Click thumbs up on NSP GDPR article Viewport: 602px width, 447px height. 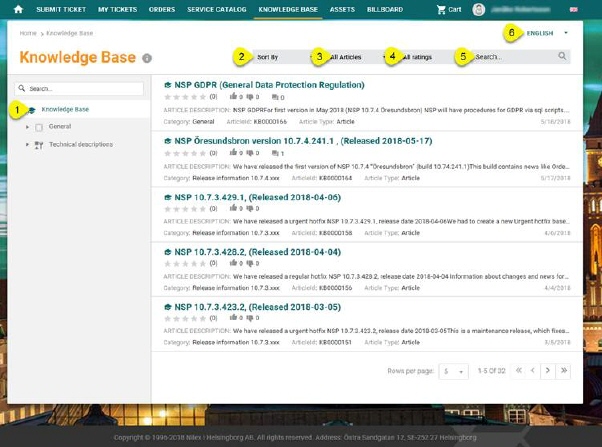coord(235,97)
